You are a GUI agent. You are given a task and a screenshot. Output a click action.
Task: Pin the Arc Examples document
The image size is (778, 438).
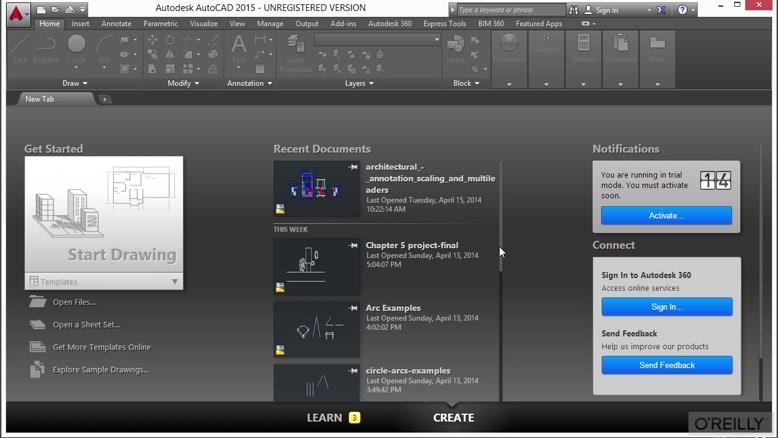[353, 308]
